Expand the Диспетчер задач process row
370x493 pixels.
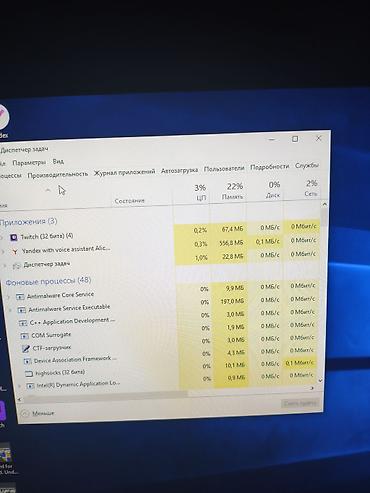coord(5,266)
